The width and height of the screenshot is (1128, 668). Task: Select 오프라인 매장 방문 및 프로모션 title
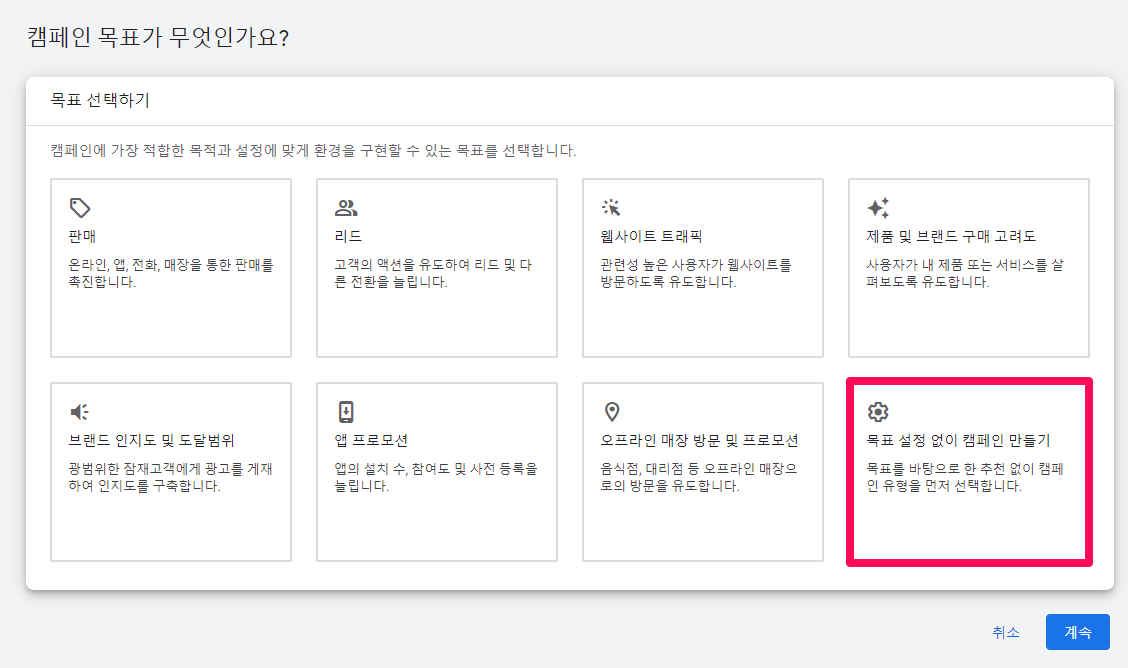tap(699, 440)
